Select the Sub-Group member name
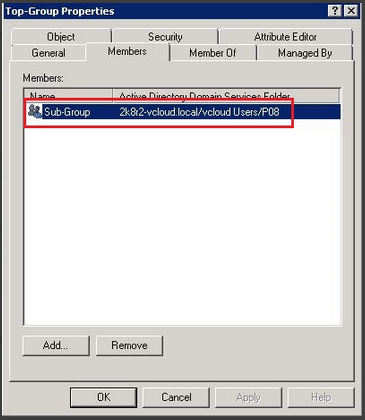 67,112
